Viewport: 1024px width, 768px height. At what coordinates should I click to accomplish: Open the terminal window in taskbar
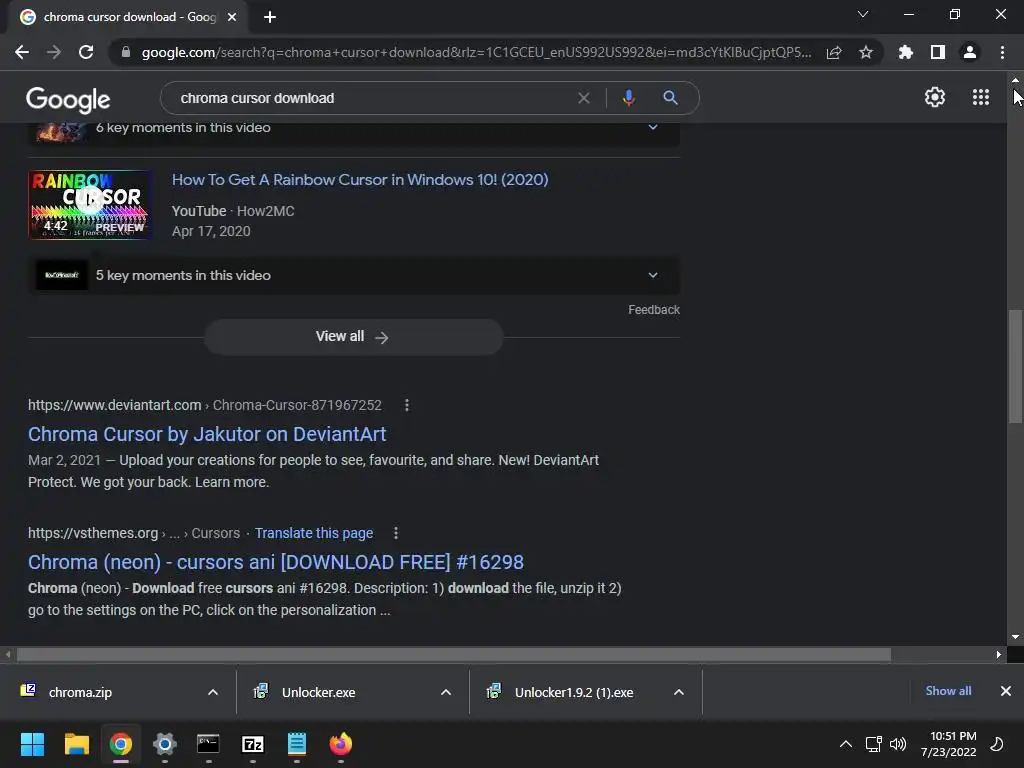[208, 744]
